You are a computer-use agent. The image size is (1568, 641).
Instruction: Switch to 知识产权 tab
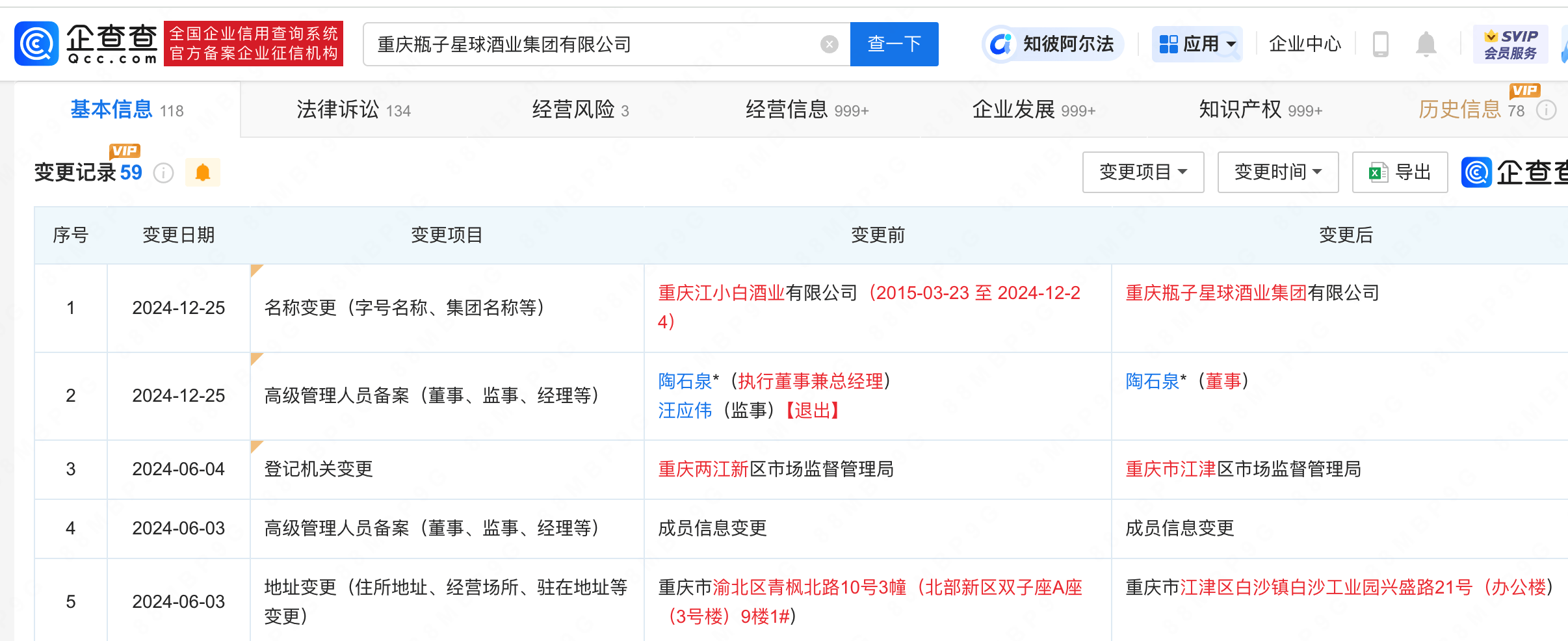1261,110
